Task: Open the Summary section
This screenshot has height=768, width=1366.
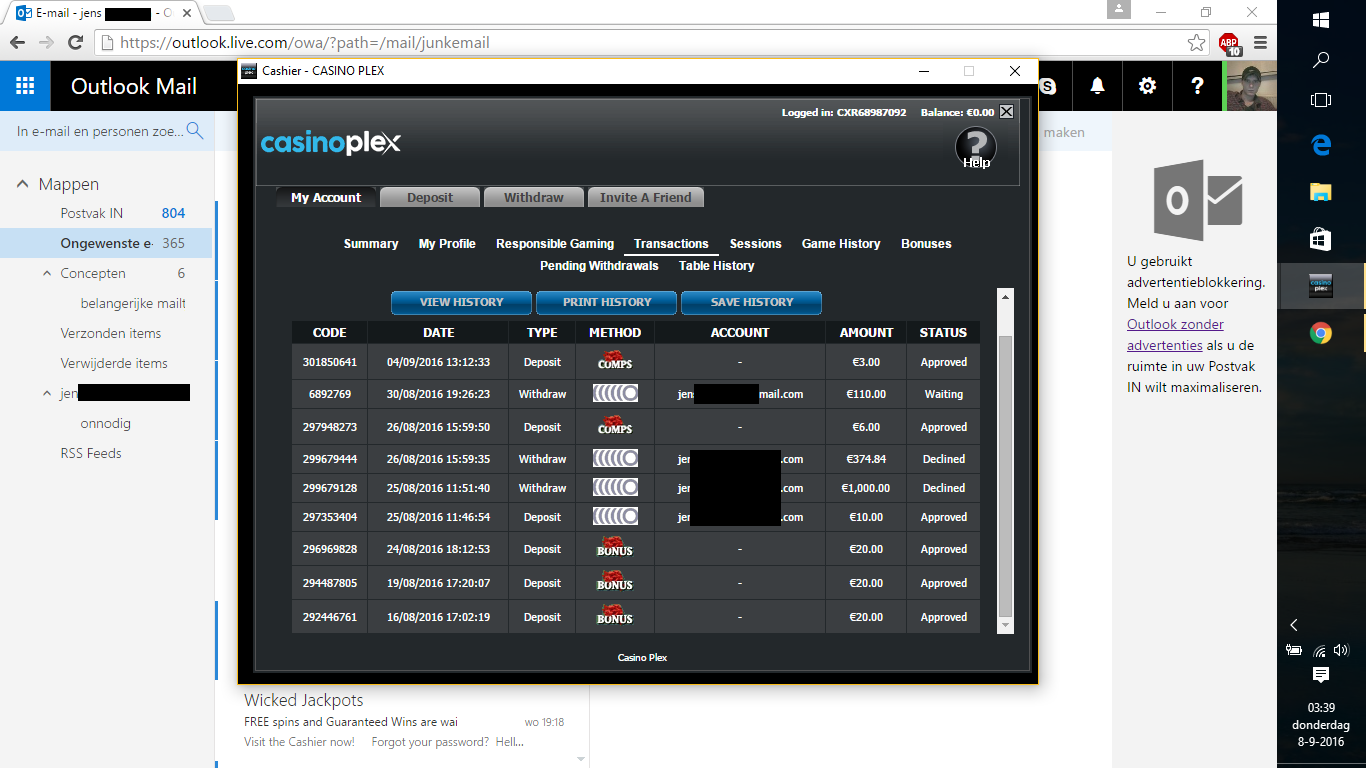Action: (371, 244)
